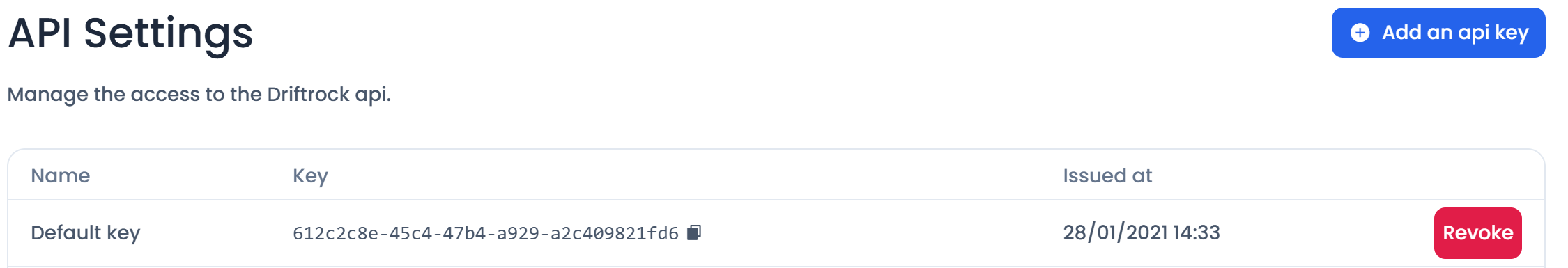The image size is (1568, 268).
Task: Select the Default key name cell
Action: click(x=86, y=232)
